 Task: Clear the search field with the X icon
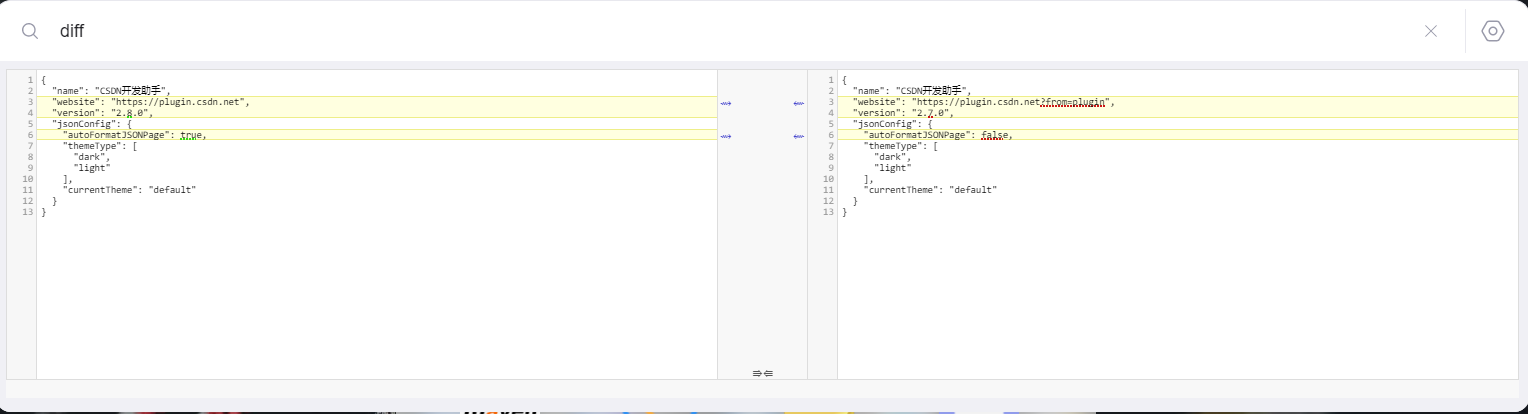pos(1431,31)
